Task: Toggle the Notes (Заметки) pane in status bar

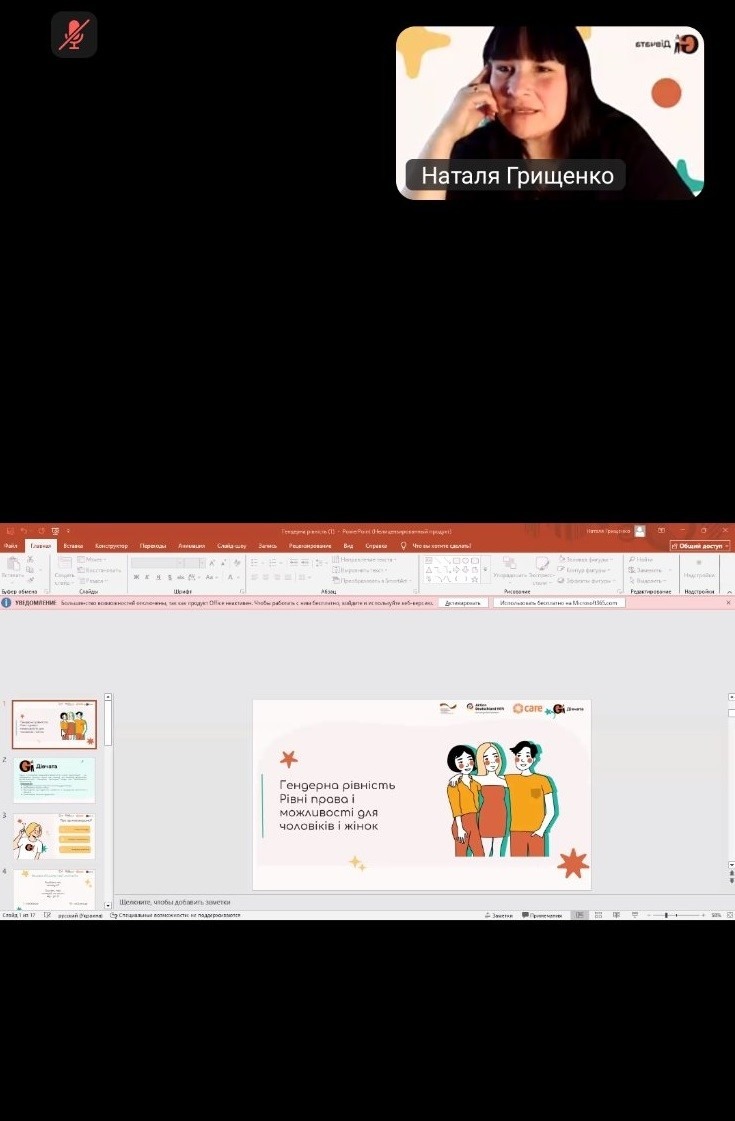Action: click(x=498, y=915)
